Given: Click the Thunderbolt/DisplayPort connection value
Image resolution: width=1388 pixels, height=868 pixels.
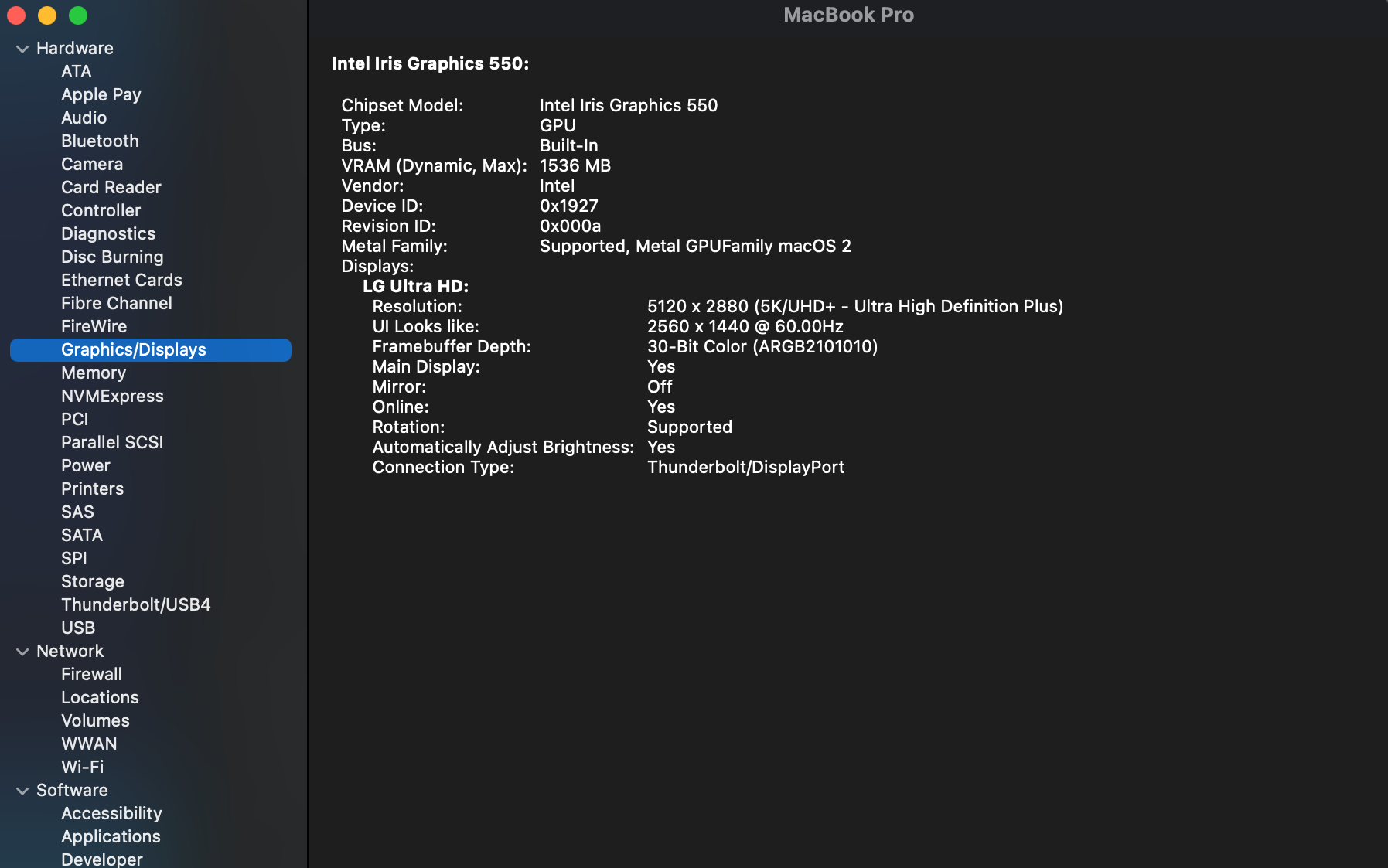Looking at the screenshot, I should pos(746,467).
